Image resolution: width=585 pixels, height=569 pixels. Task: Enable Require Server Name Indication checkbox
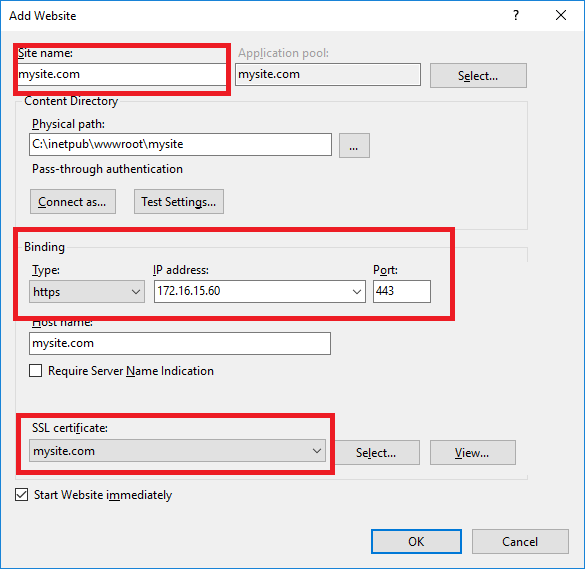pos(36,371)
